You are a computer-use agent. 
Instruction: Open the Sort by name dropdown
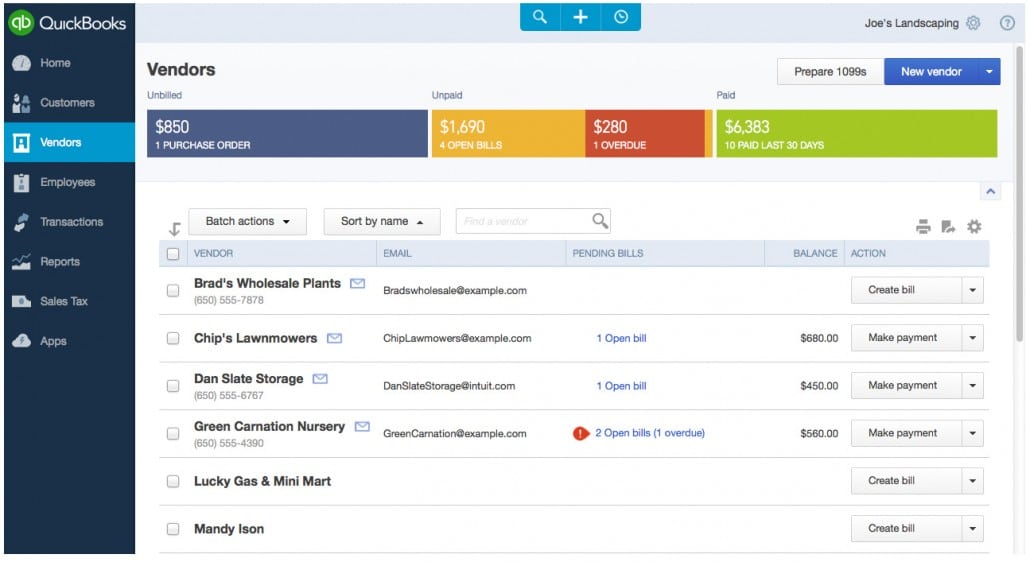(x=382, y=221)
